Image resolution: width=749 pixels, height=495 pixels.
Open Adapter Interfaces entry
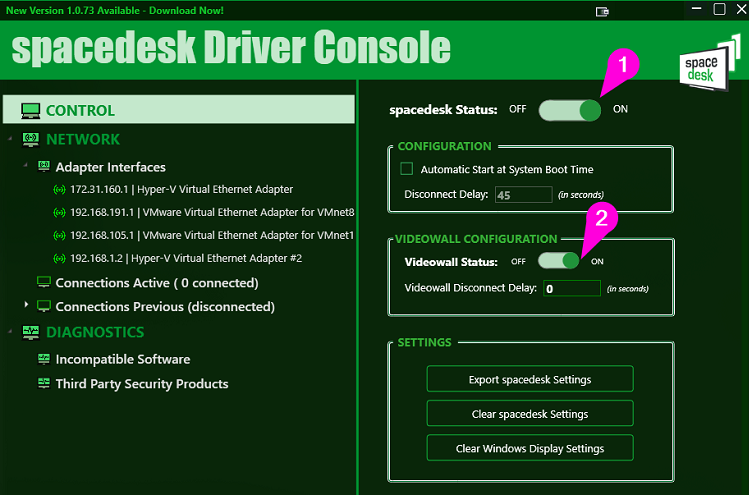click(111, 167)
